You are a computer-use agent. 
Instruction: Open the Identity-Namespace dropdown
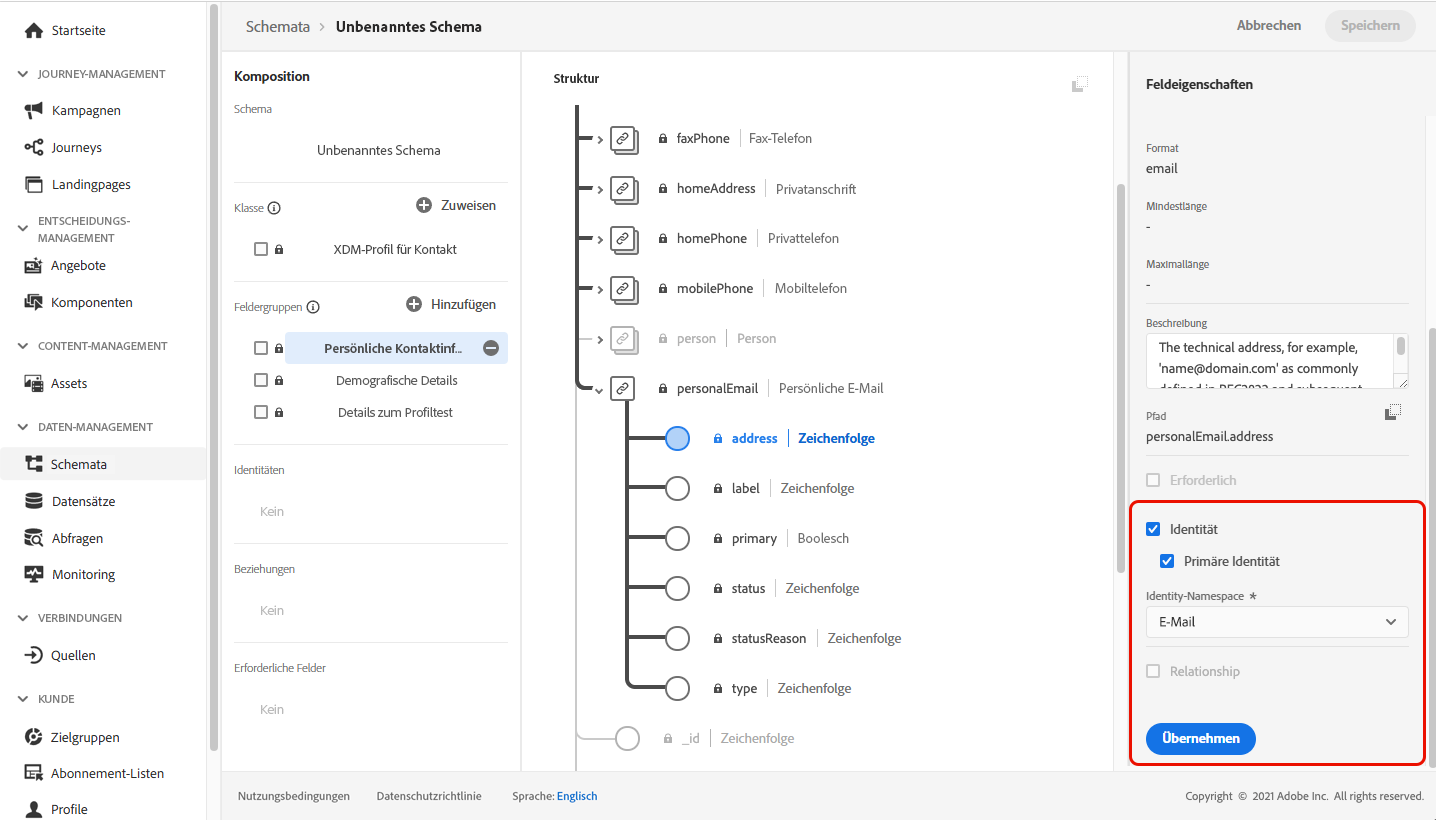pos(1277,622)
